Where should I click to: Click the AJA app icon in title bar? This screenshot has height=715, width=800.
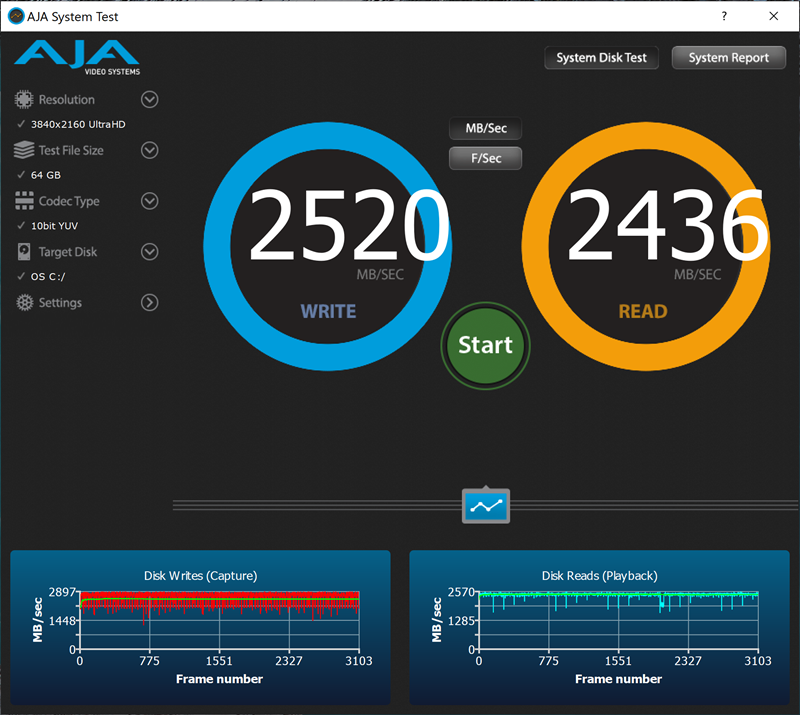pyautogui.click(x=16, y=16)
